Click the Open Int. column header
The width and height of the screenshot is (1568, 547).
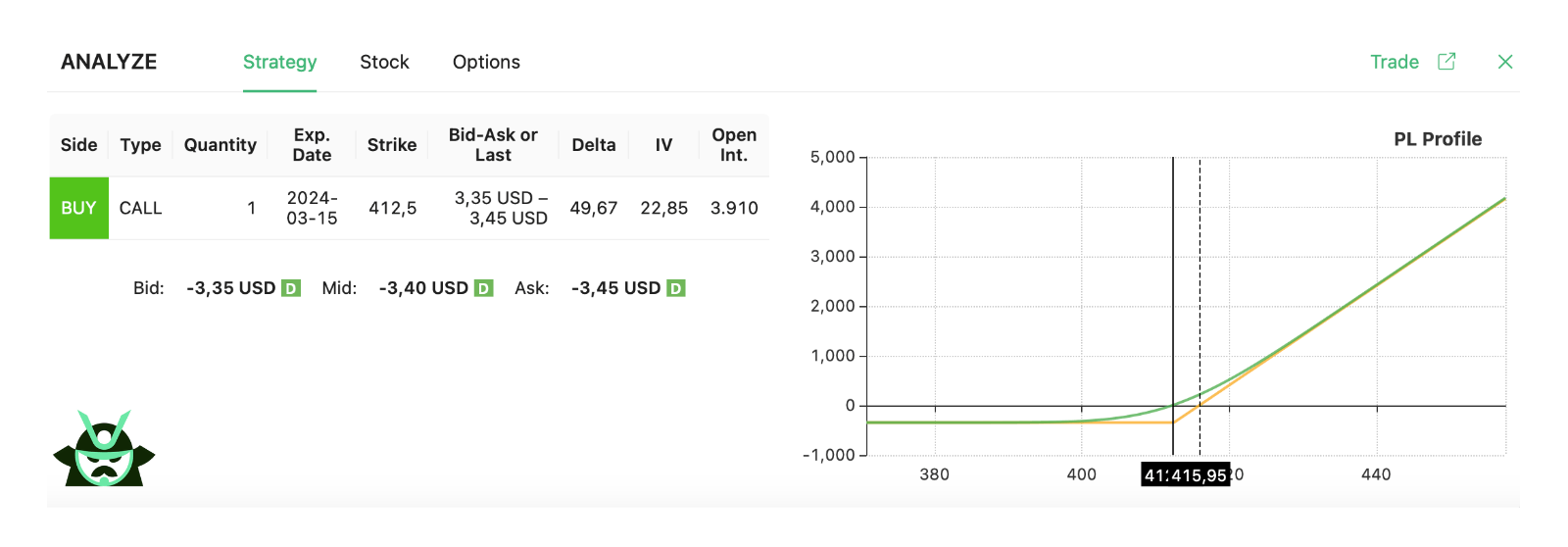tap(733, 145)
